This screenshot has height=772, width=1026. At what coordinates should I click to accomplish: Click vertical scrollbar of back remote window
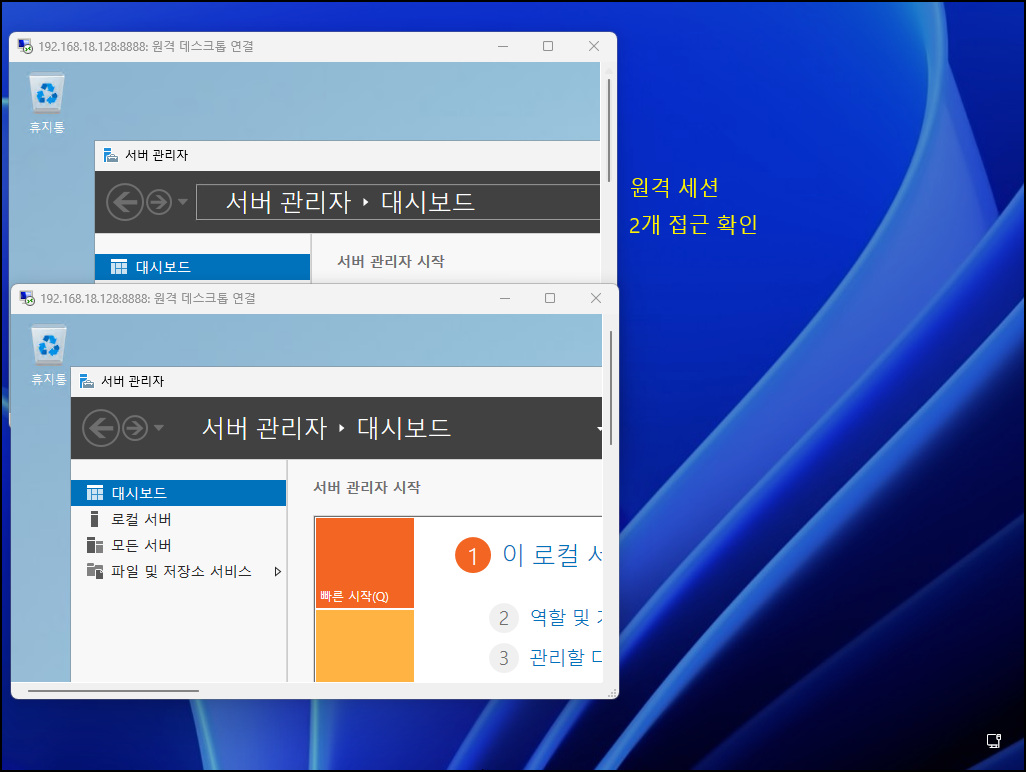point(609,131)
